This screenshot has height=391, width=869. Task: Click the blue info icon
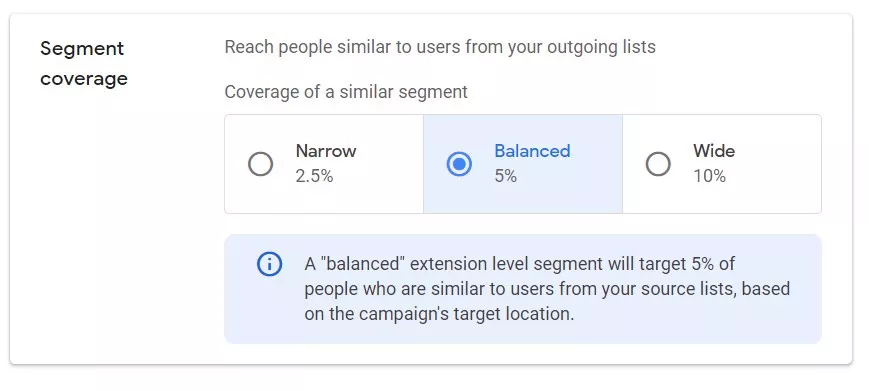coord(269,264)
